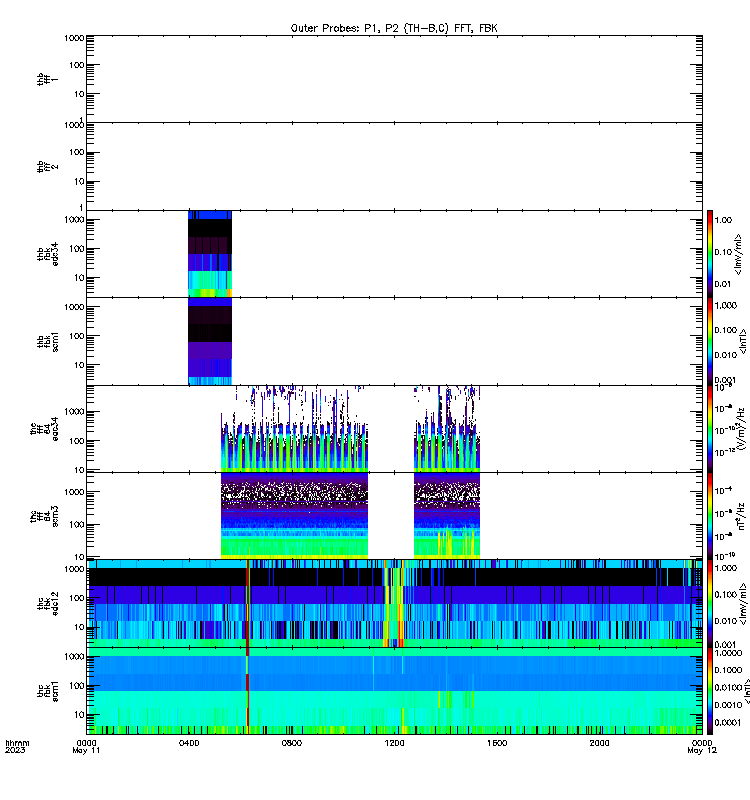Click the "100" y-axis tick on thb fff 2 panel

tap(77, 152)
